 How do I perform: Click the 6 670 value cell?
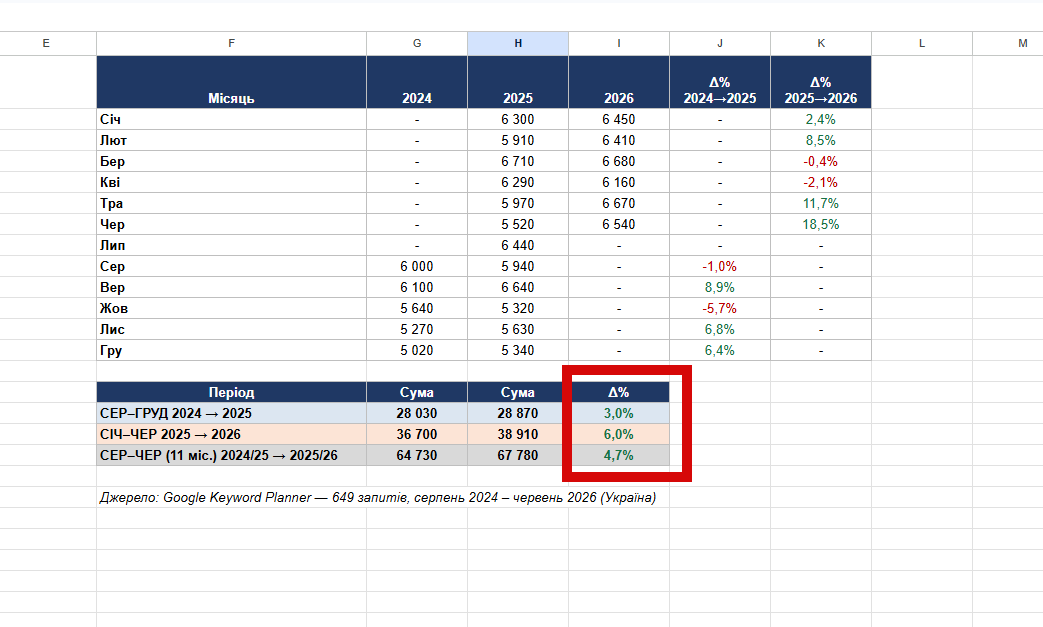click(619, 203)
